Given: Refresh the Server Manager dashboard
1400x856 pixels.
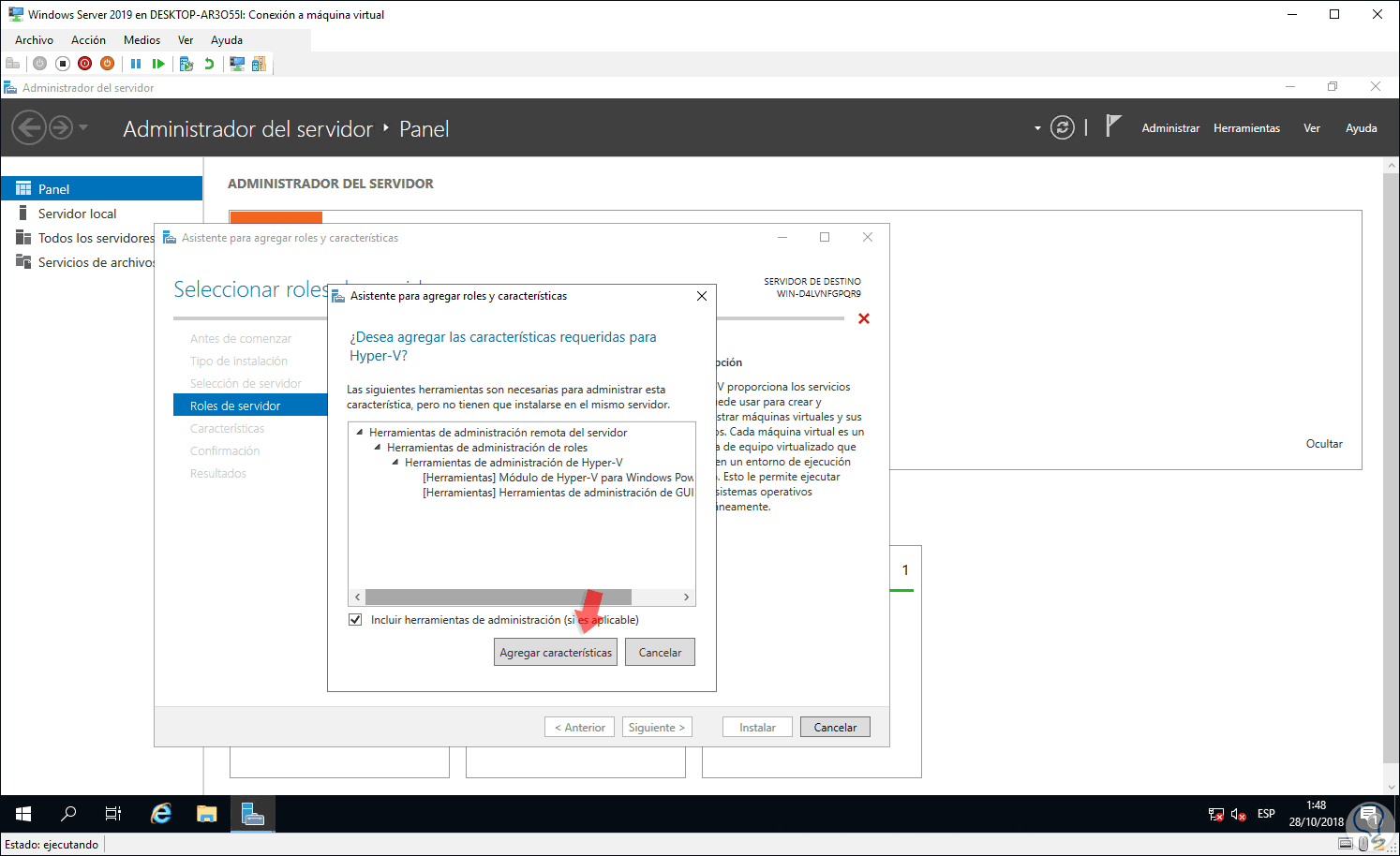Looking at the screenshot, I should [1062, 127].
